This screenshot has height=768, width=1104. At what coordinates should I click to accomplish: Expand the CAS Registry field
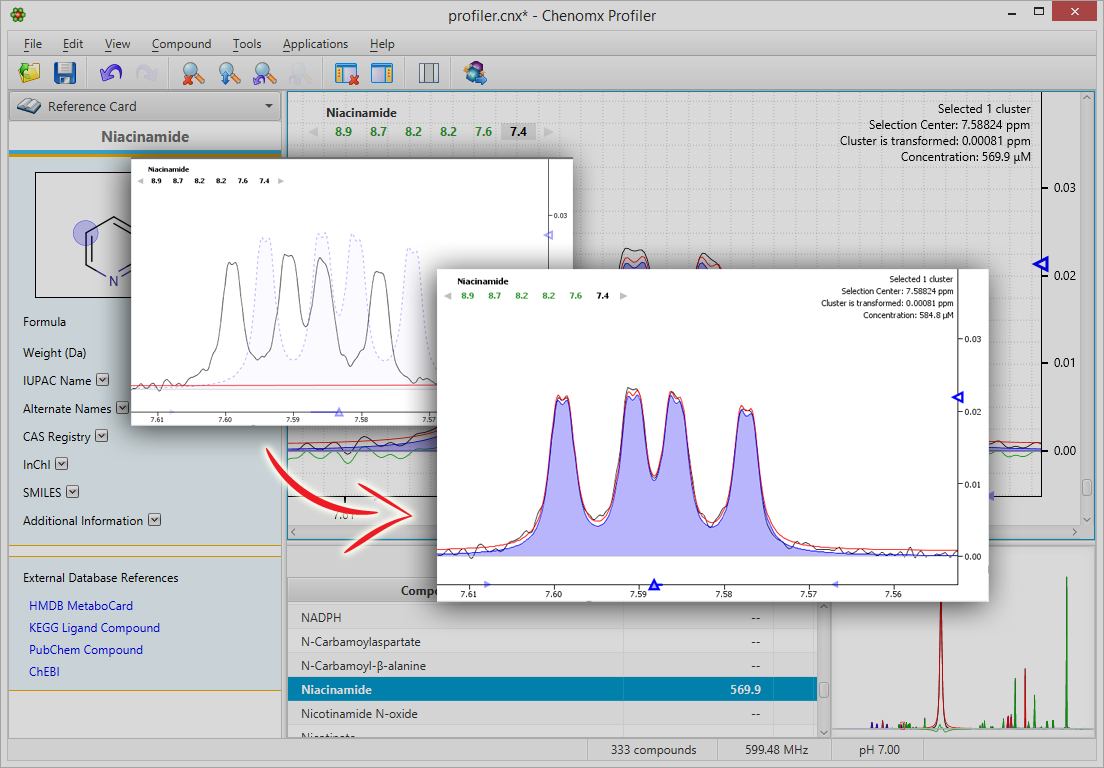(101, 436)
